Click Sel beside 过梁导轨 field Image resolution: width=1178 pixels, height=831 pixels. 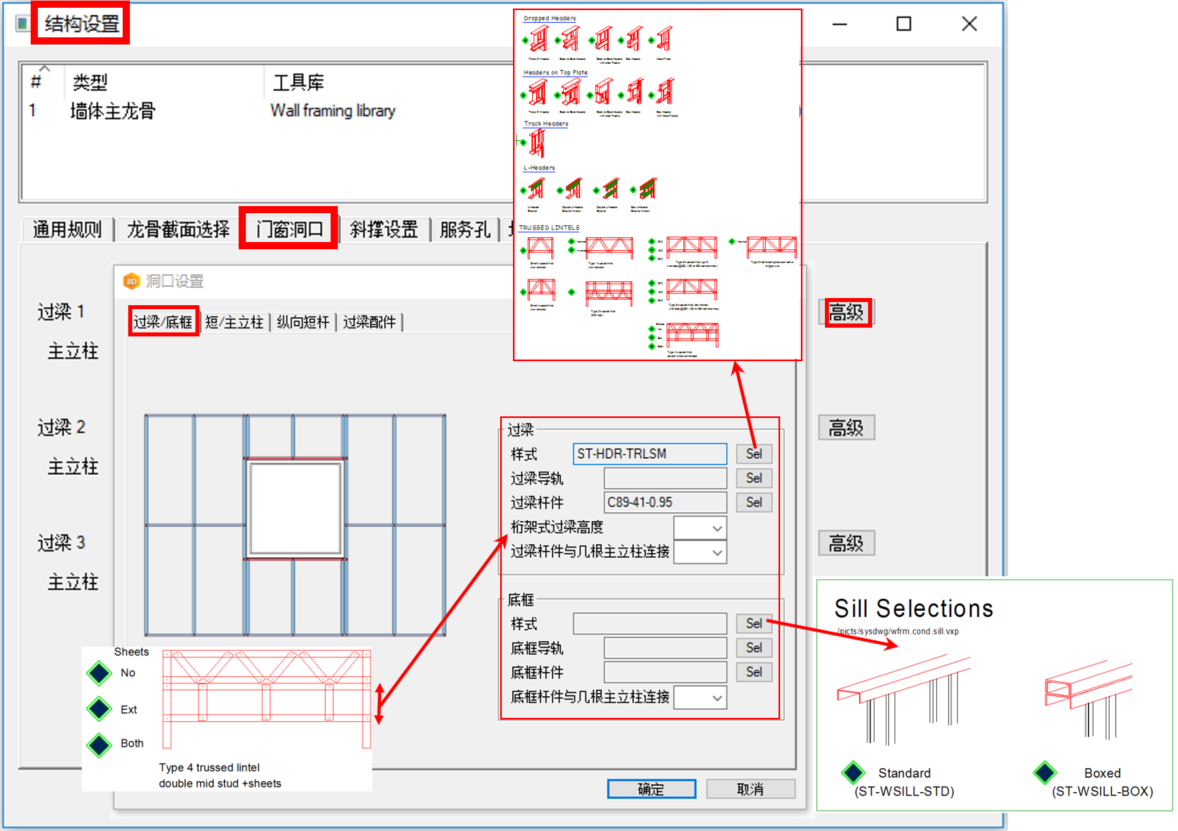[754, 478]
